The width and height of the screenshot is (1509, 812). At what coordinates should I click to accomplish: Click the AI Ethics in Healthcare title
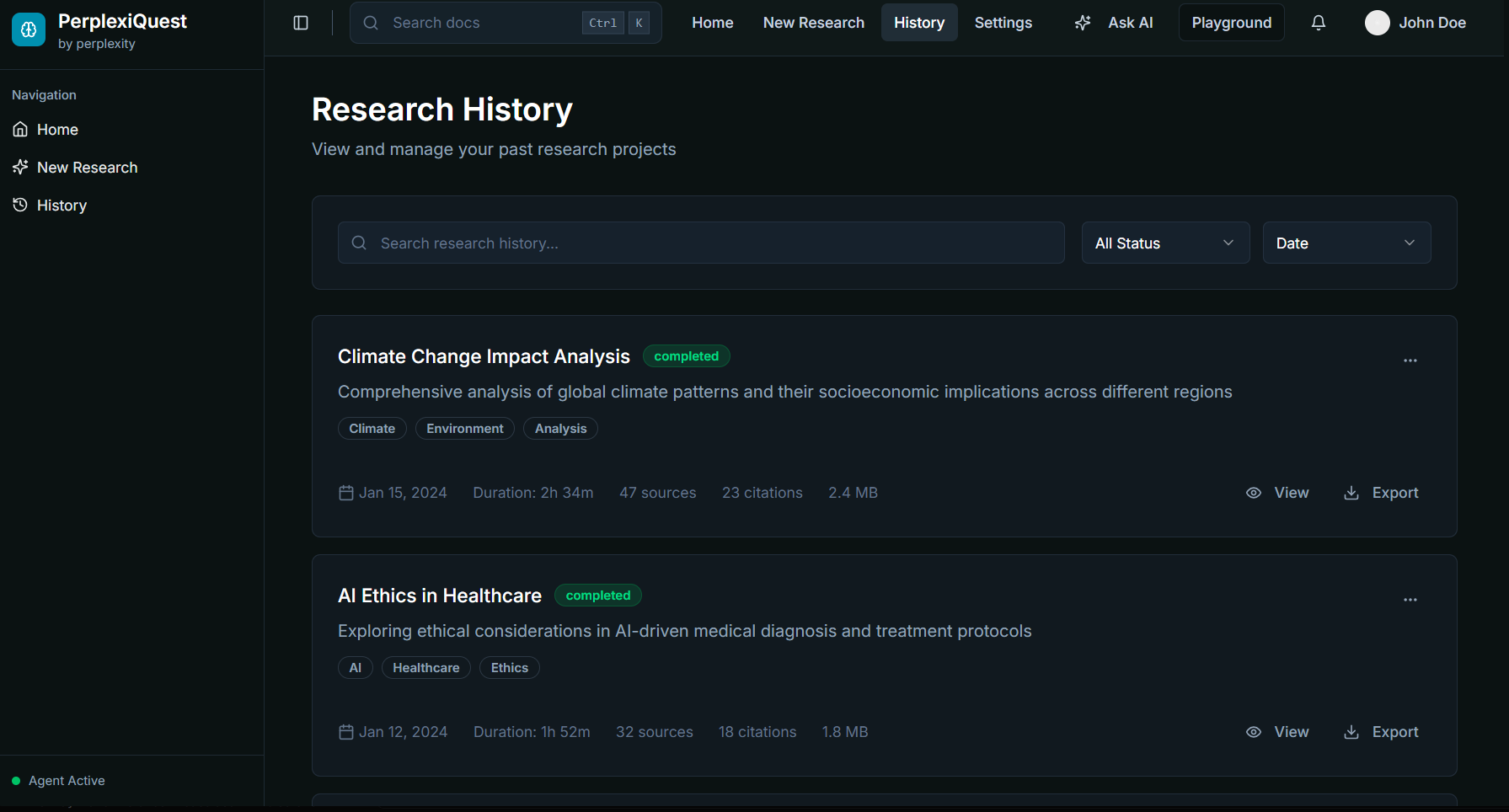(x=440, y=596)
